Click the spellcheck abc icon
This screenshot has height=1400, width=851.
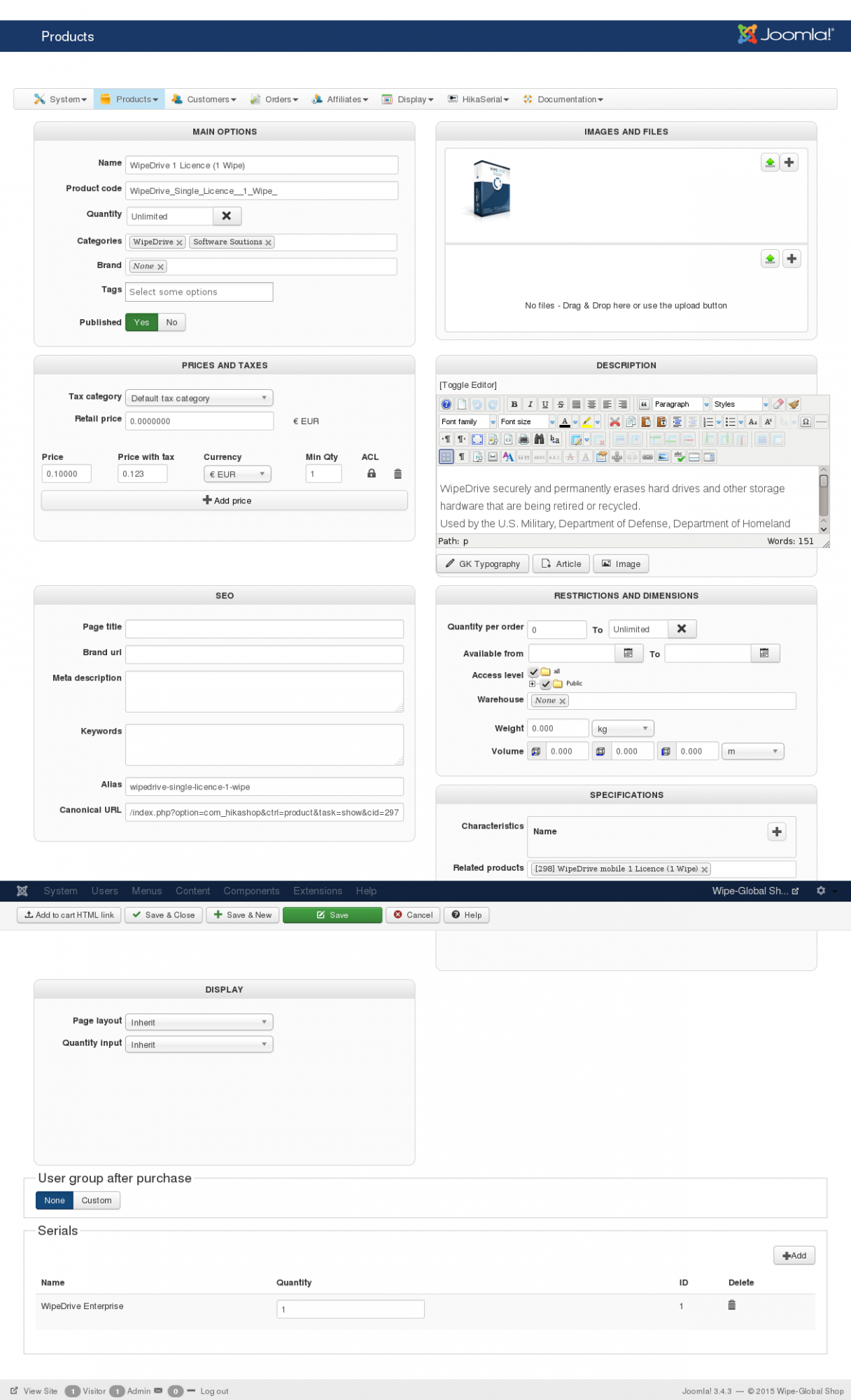coord(679,456)
